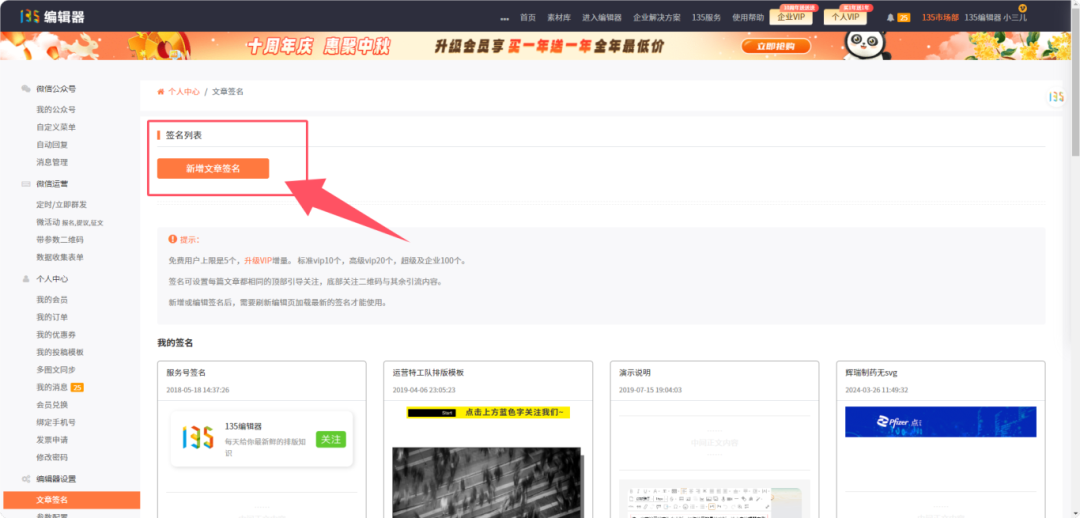Image resolution: width=1080 pixels, height=518 pixels.
Task: Open 会员兑换 in sidebar
Action: (52, 405)
